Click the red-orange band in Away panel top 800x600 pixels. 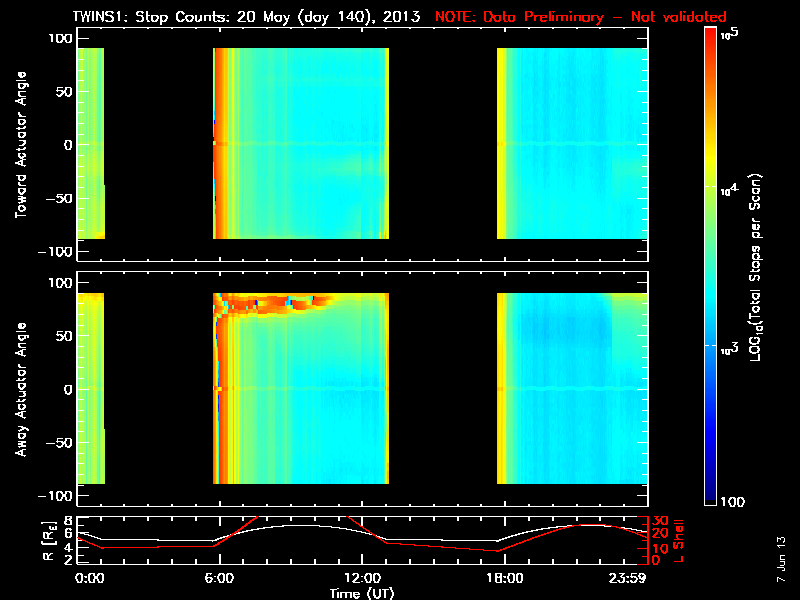click(276, 302)
